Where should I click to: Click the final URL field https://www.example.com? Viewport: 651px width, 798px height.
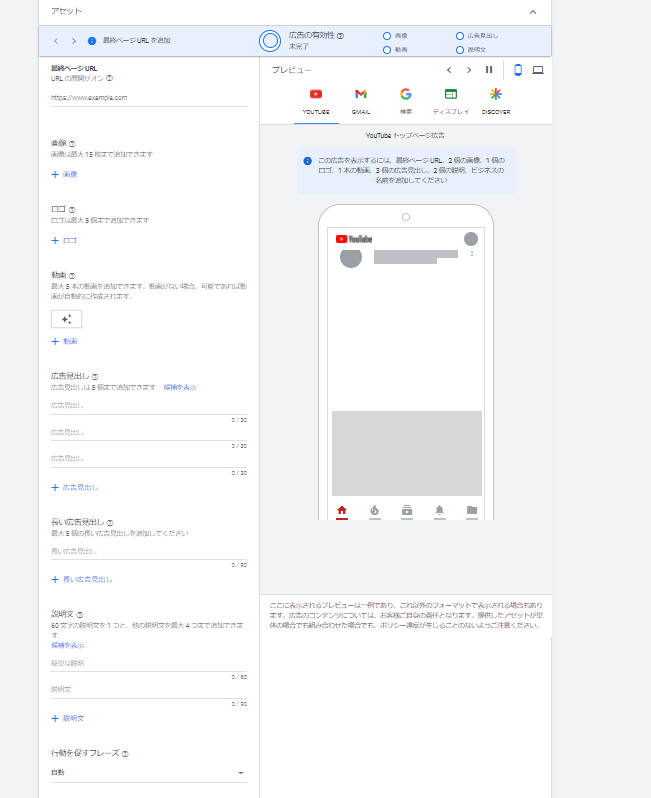tap(149, 98)
